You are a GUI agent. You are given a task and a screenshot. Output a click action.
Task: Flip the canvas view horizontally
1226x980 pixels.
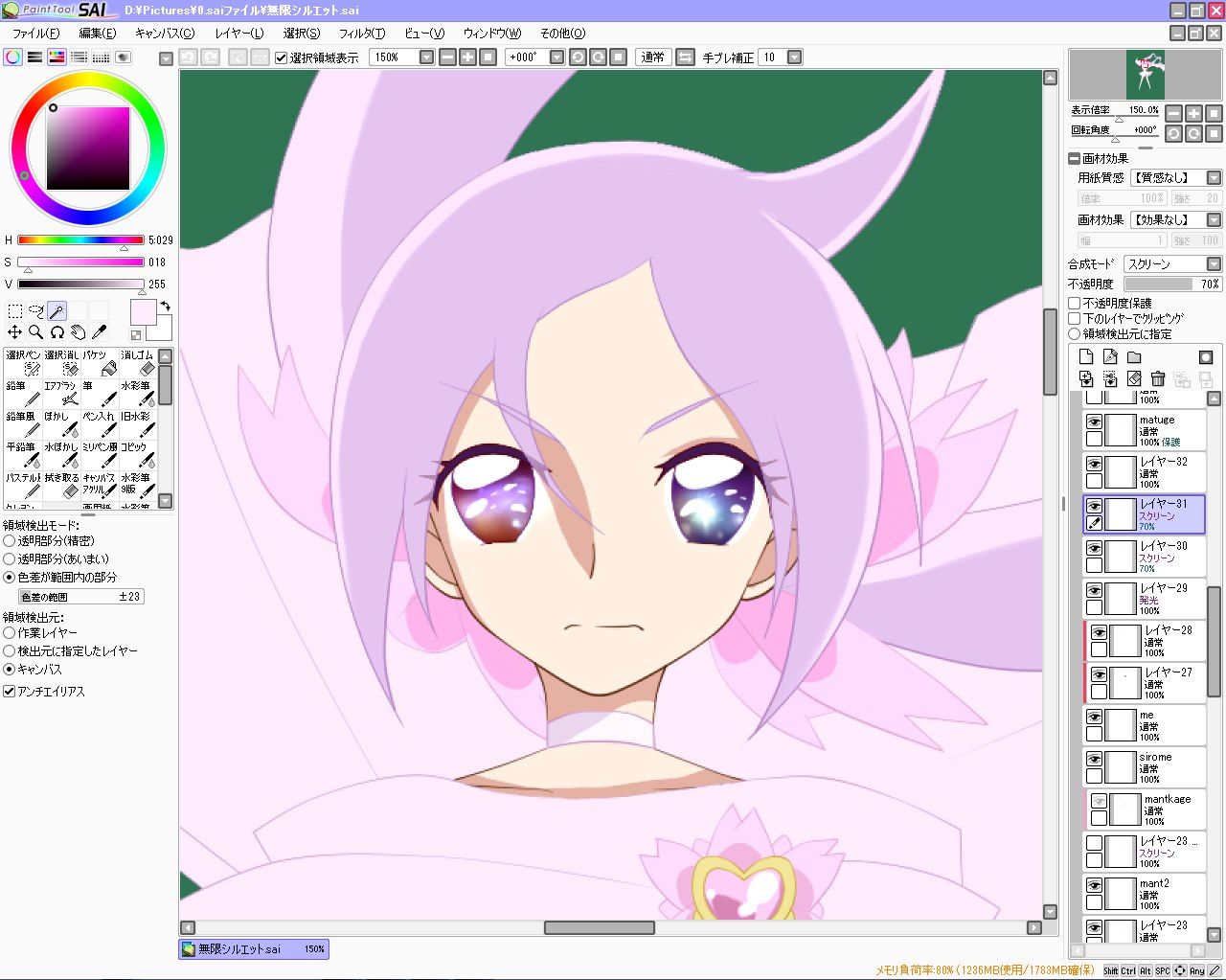(685, 57)
